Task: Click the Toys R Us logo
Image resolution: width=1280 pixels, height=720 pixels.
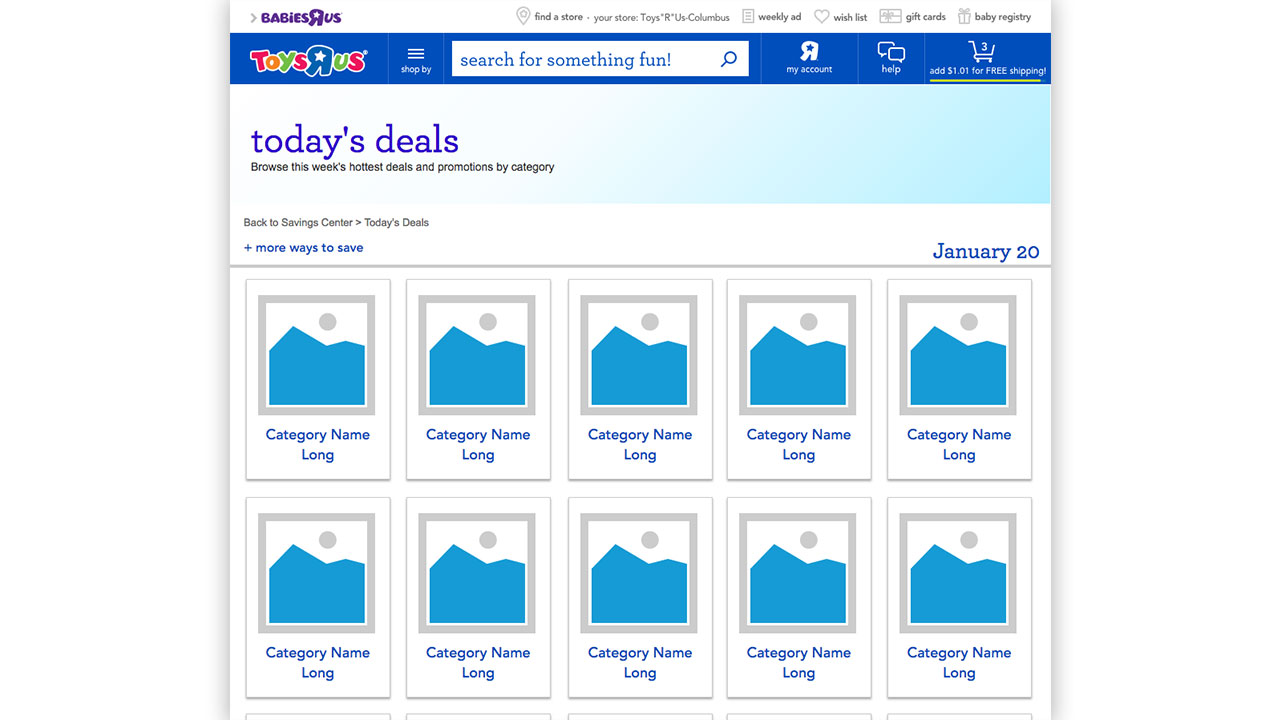Action: pos(308,60)
